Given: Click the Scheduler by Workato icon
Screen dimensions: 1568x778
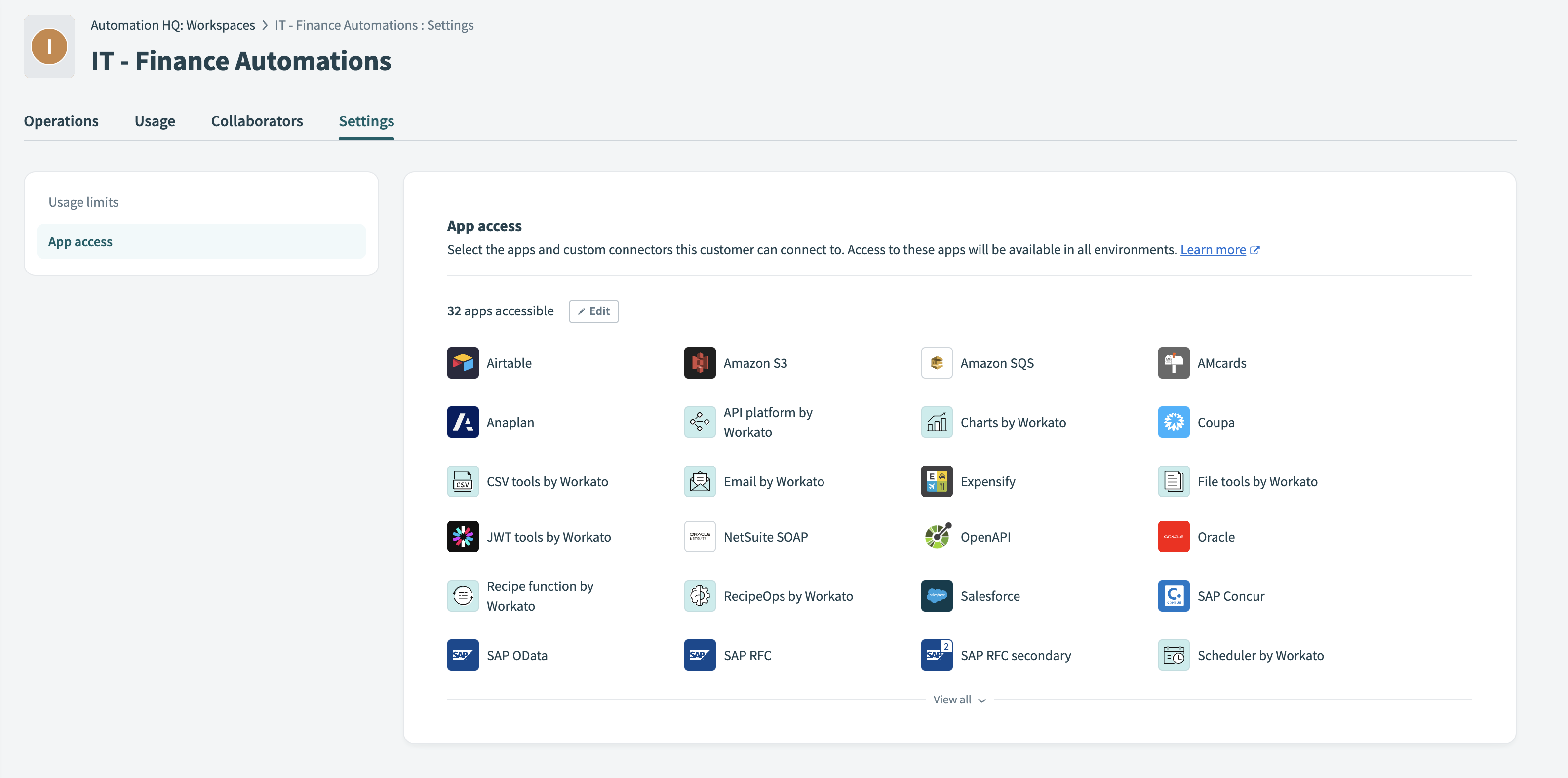Looking at the screenshot, I should coord(1173,655).
